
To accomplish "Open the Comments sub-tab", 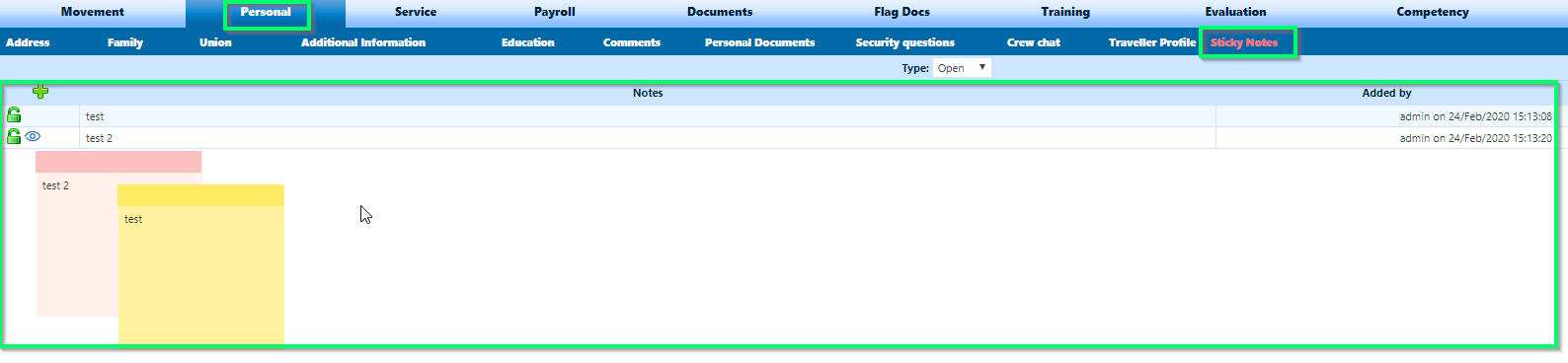I will click(632, 42).
